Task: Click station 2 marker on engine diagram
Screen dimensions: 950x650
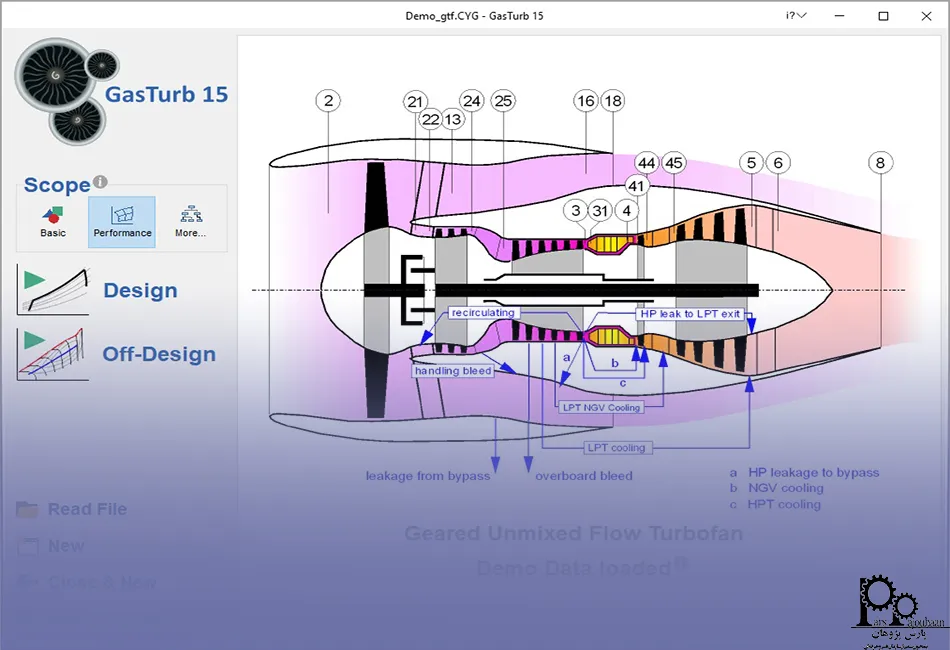Action: (327, 100)
